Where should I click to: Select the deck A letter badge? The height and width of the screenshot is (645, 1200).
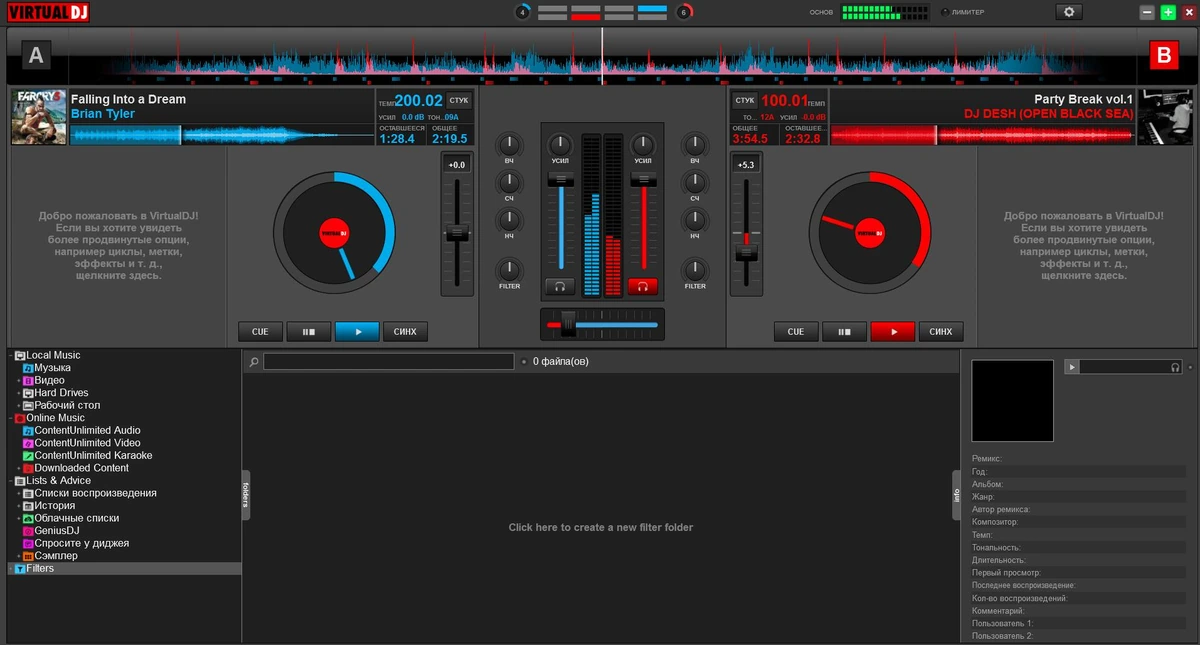[x=37, y=55]
